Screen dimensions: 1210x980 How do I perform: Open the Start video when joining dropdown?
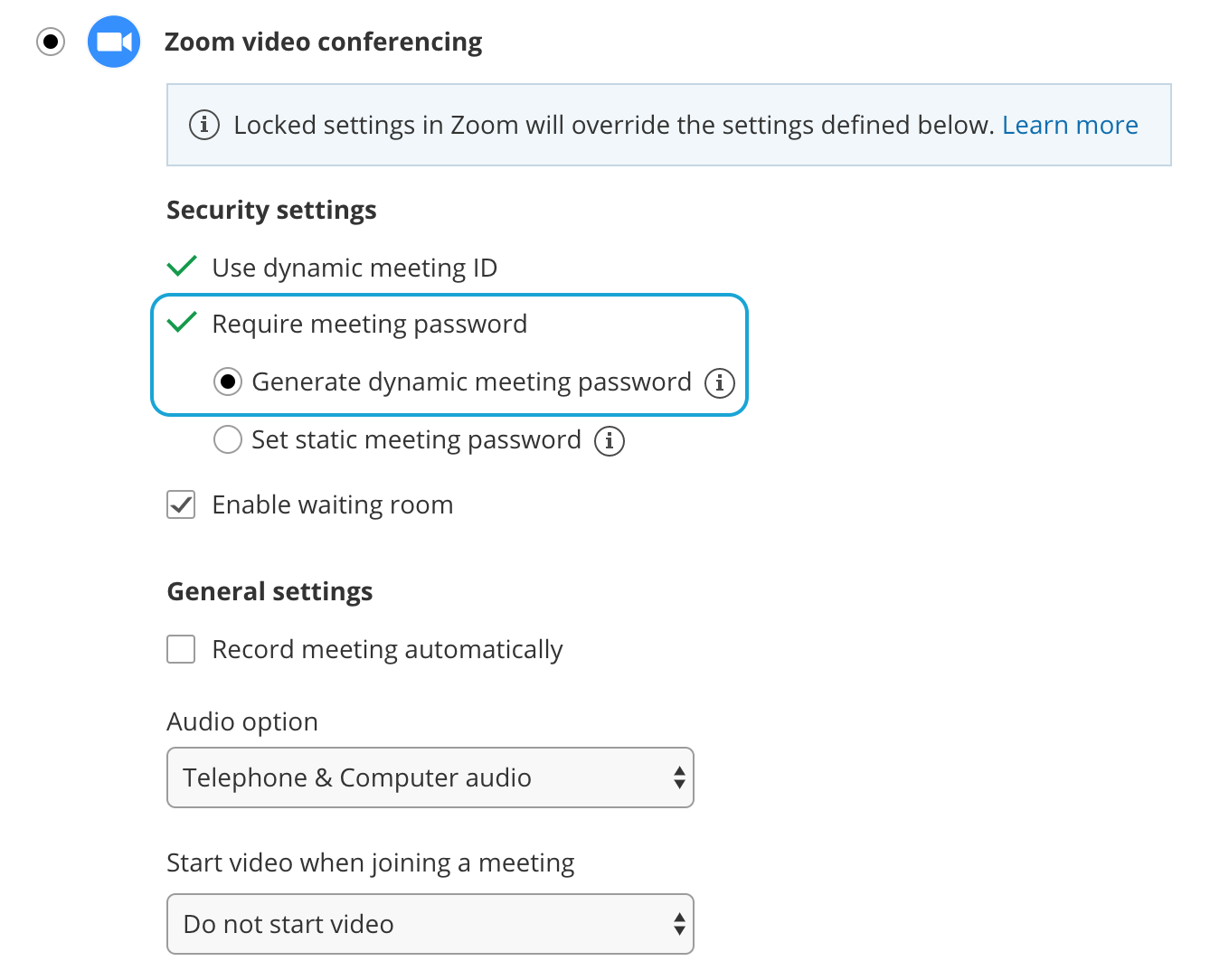(x=430, y=924)
